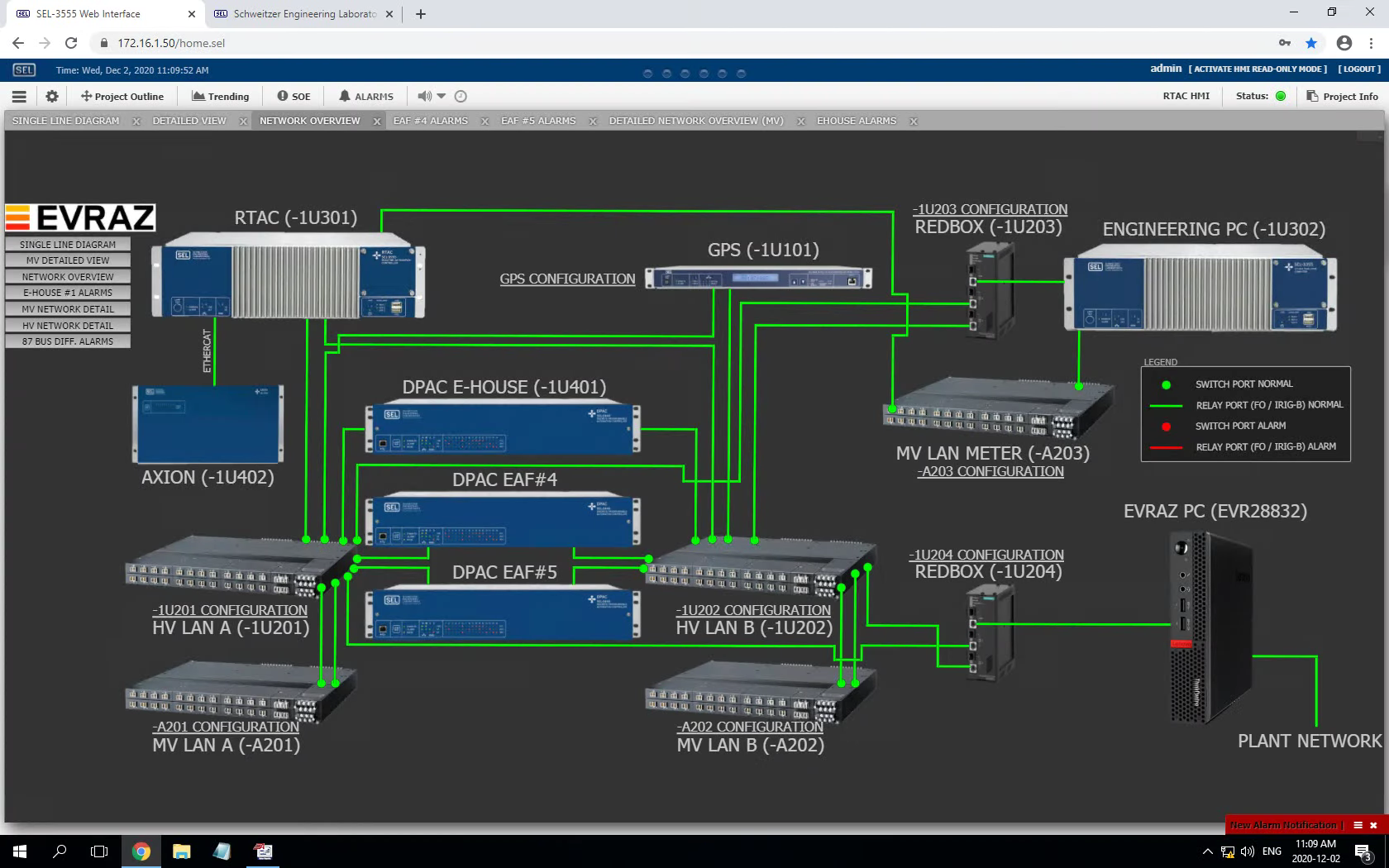
Task: Open -A201 CONFIGURATION link
Action: [x=226, y=727]
